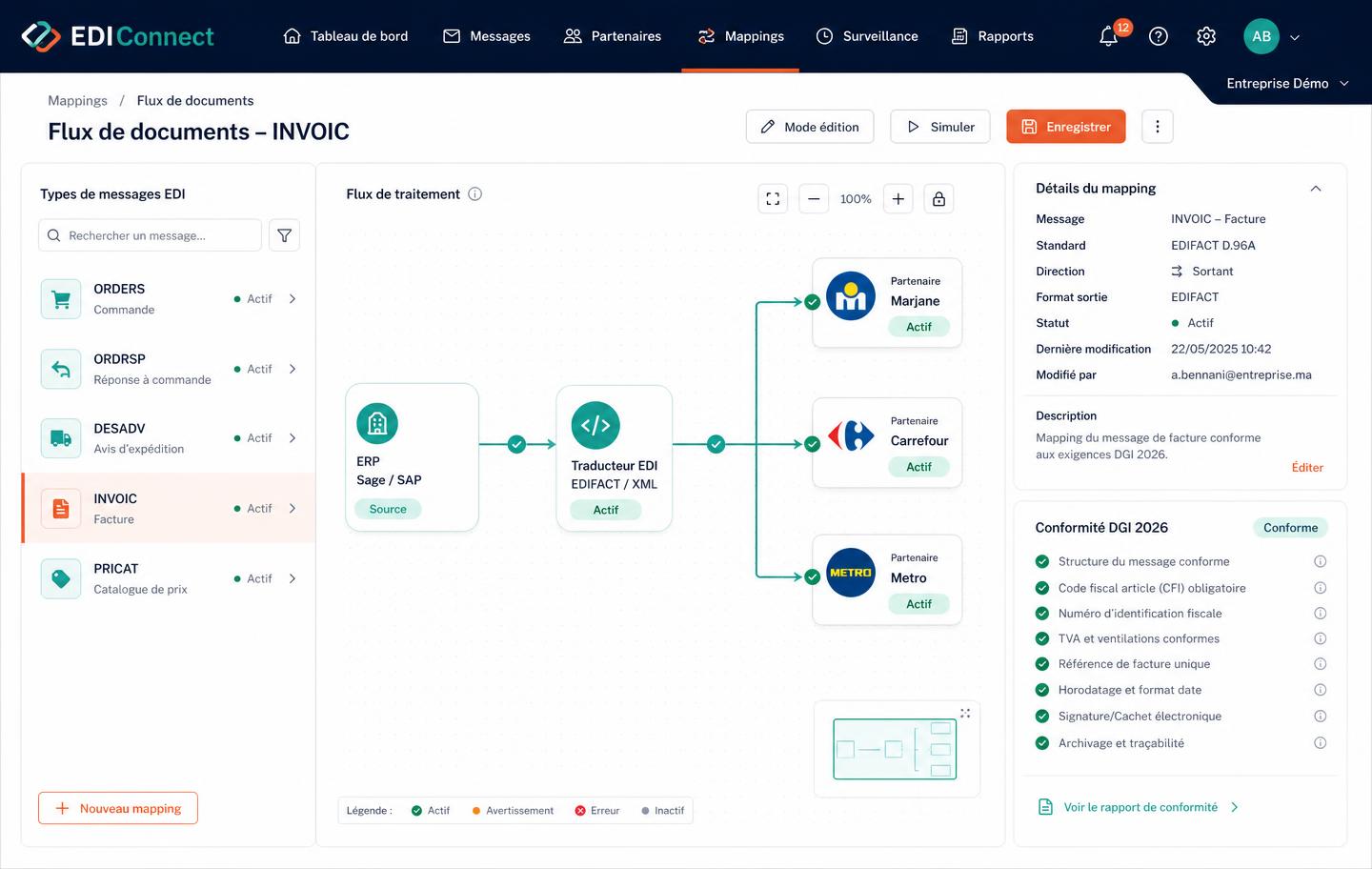Click the ORDERS shopping cart icon
The height and width of the screenshot is (869, 1372).
61,299
